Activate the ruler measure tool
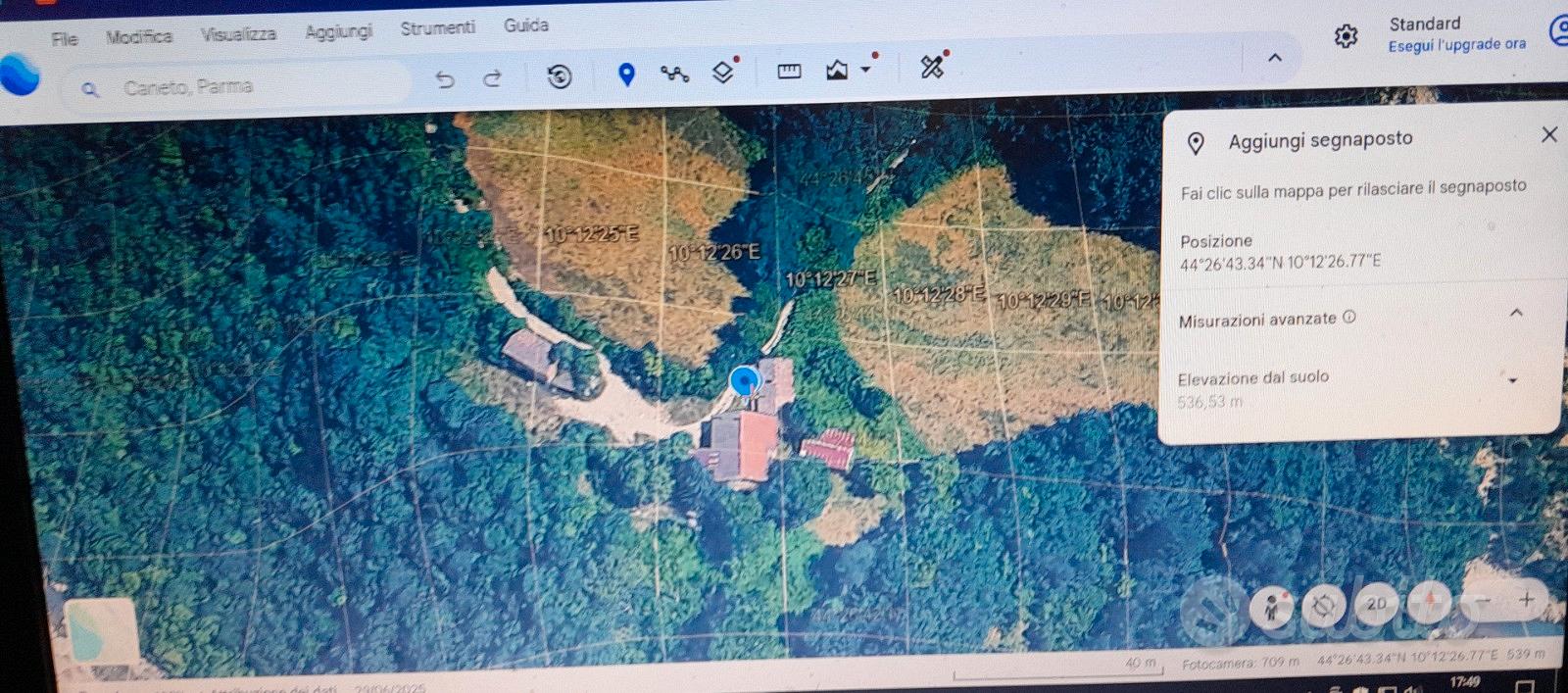Screen dimensions: 1568x693 pos(789,71)
